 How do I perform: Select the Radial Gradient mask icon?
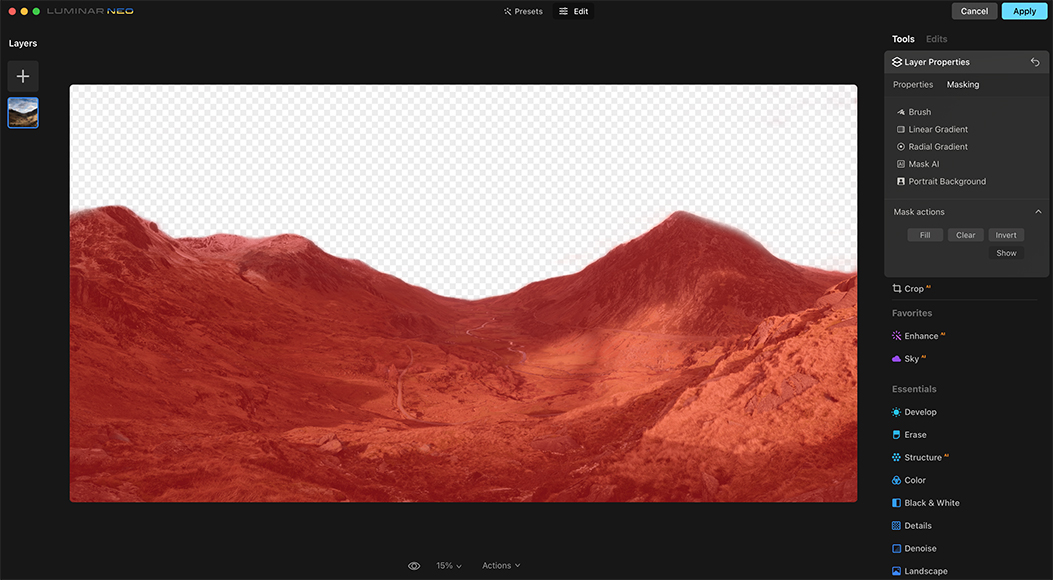[x=901, y=147]
